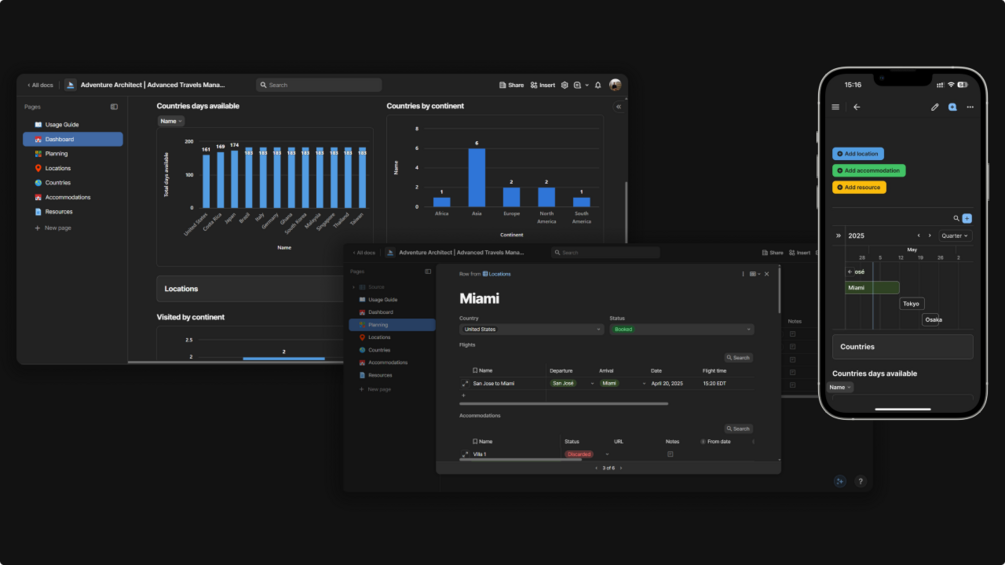
Task: Expand the Villa 1 accommodation row
Action: 465,454
